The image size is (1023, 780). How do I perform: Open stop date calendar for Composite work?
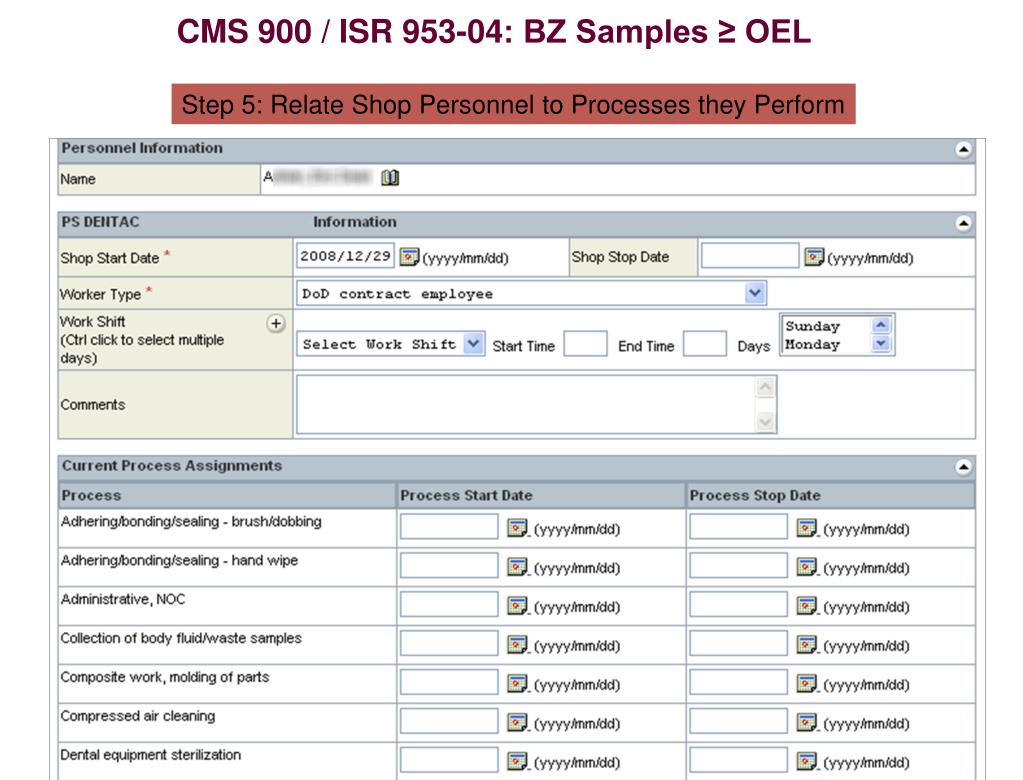click(806, 683)
